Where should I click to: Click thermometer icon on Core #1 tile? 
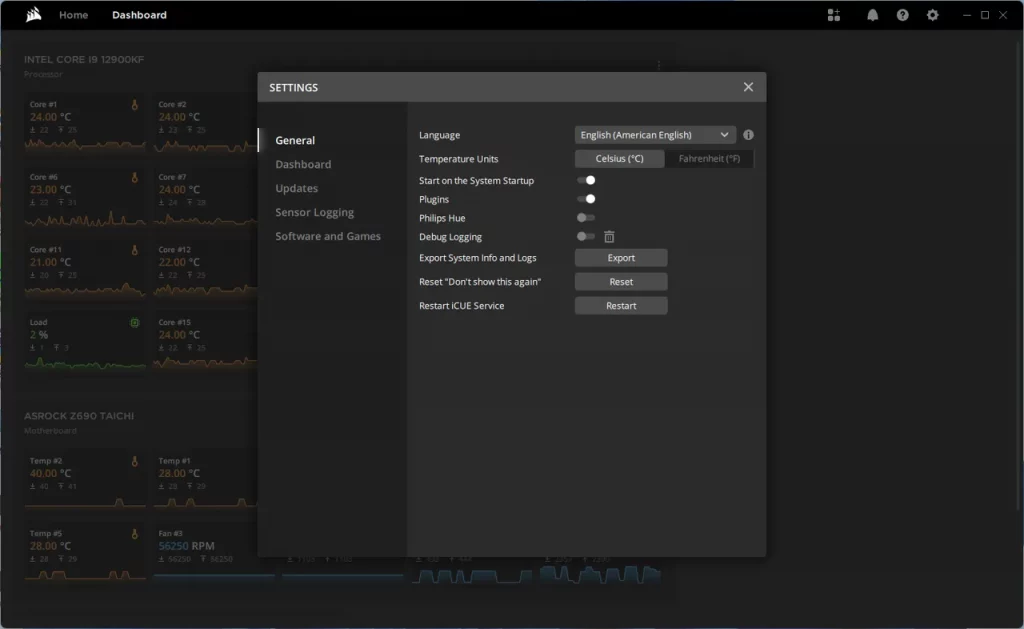coord(135,105)
